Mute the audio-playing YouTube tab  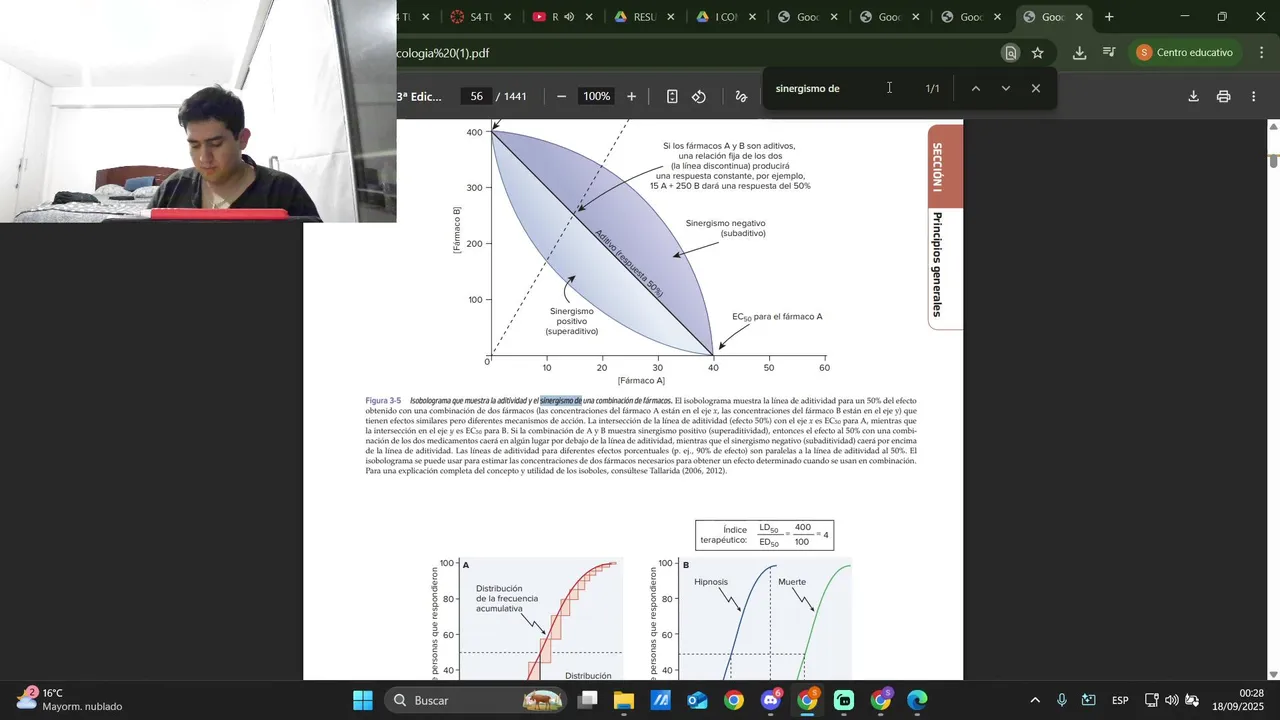pos(569,17)
